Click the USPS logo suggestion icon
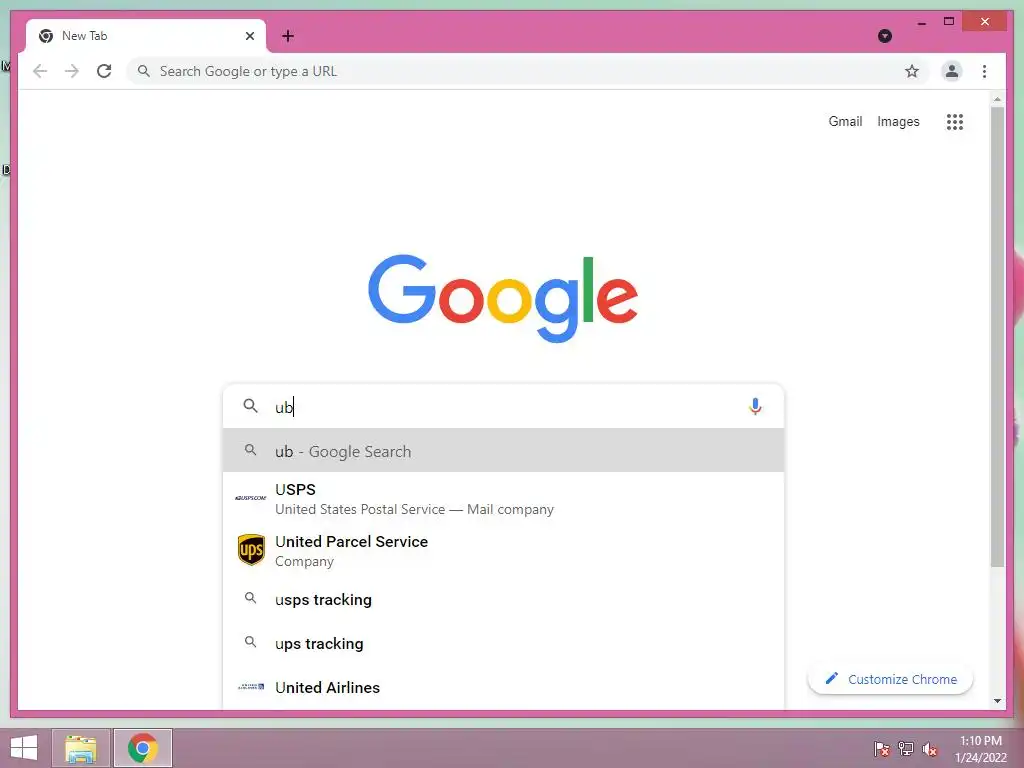 click(x=251, y=498)
